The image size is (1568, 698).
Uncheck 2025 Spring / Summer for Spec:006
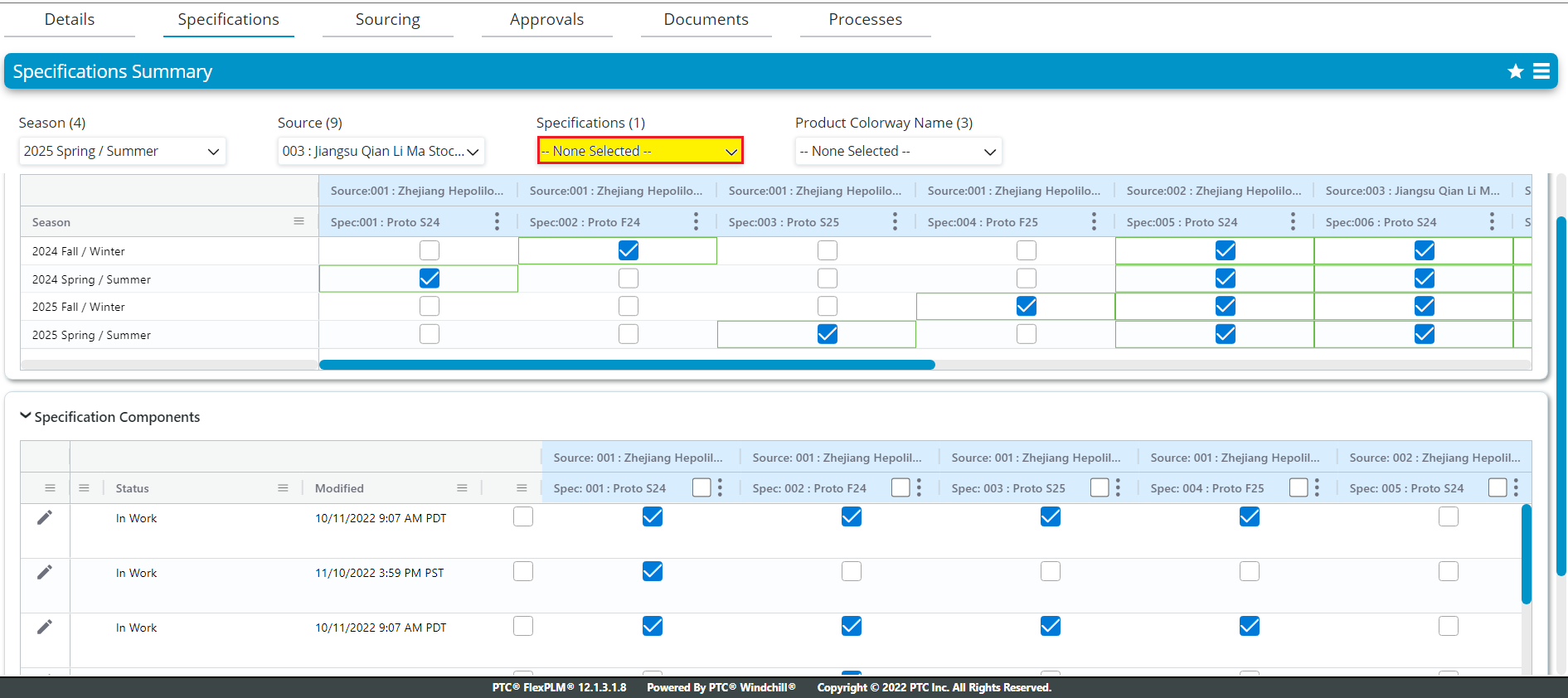pyautogui.click(x=1425, y=334)
